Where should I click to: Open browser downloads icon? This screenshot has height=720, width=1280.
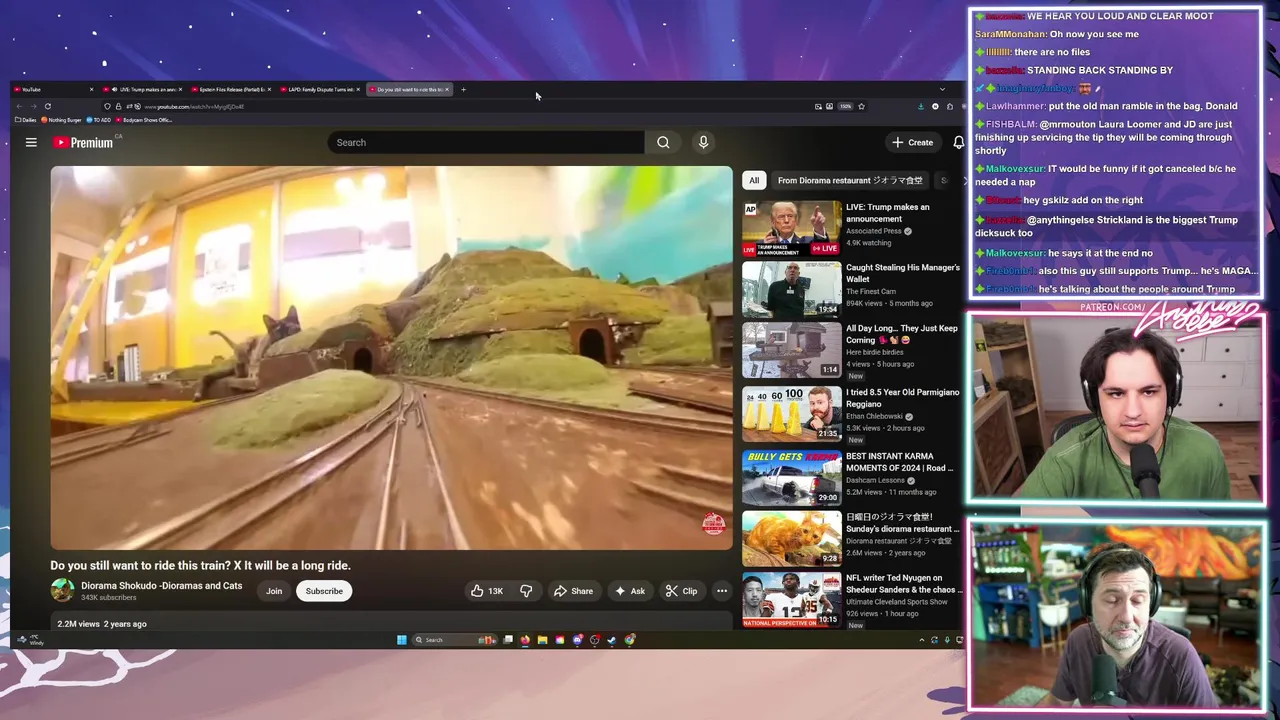(921, 106)
